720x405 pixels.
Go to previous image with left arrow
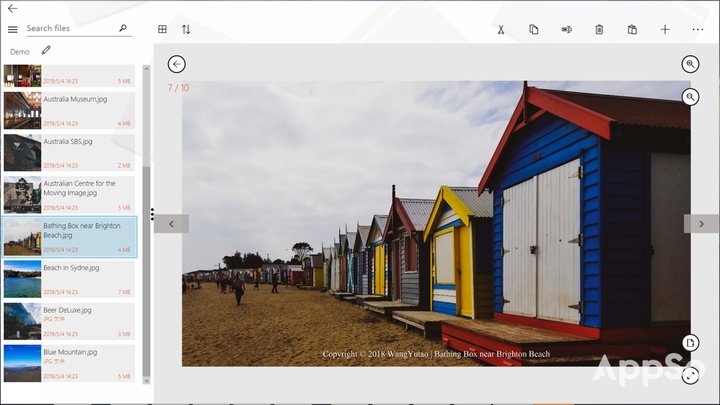pyautogui.click(x=171, y=224)
